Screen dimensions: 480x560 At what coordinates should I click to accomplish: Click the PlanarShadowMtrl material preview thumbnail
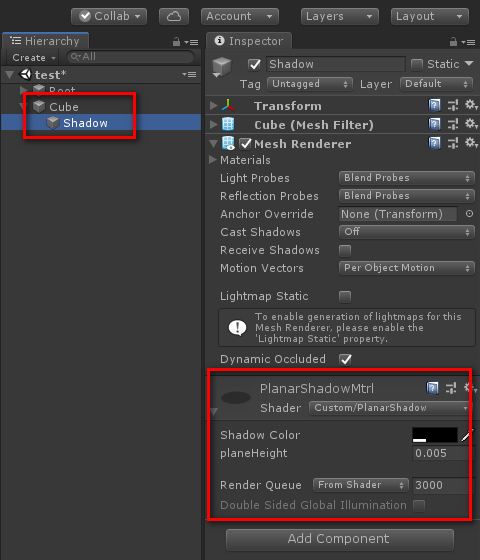(x=236, y=398)
